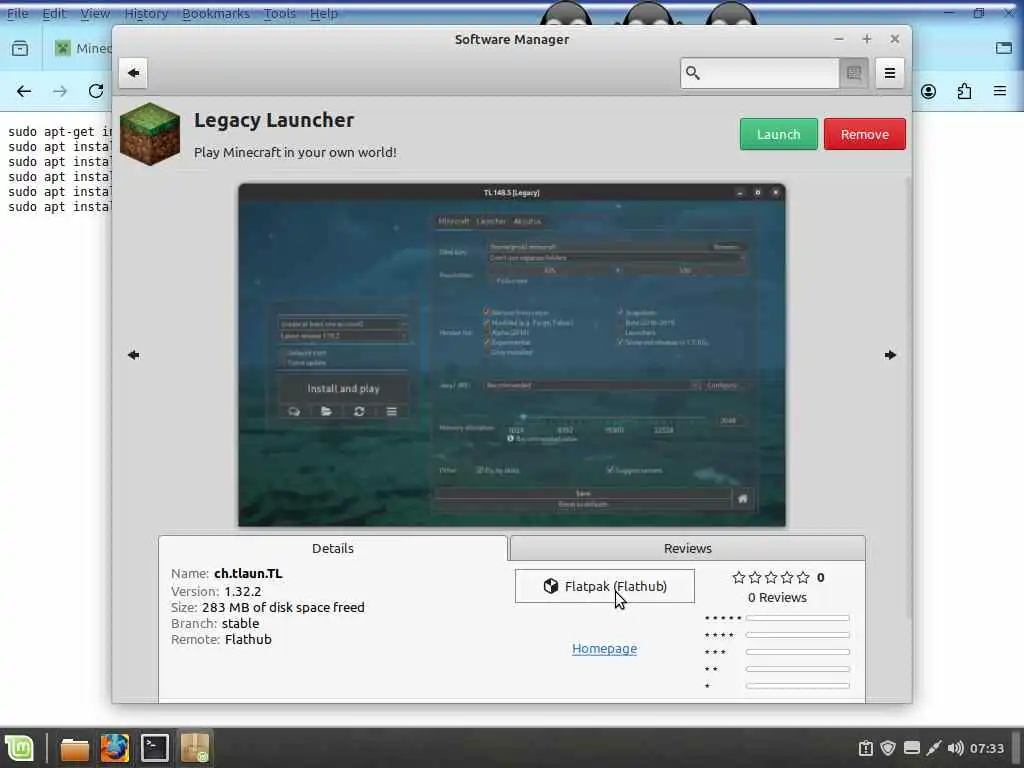Click the browser back arrow
Viewport: 1024px width, 768px height.
coord(24,91)
